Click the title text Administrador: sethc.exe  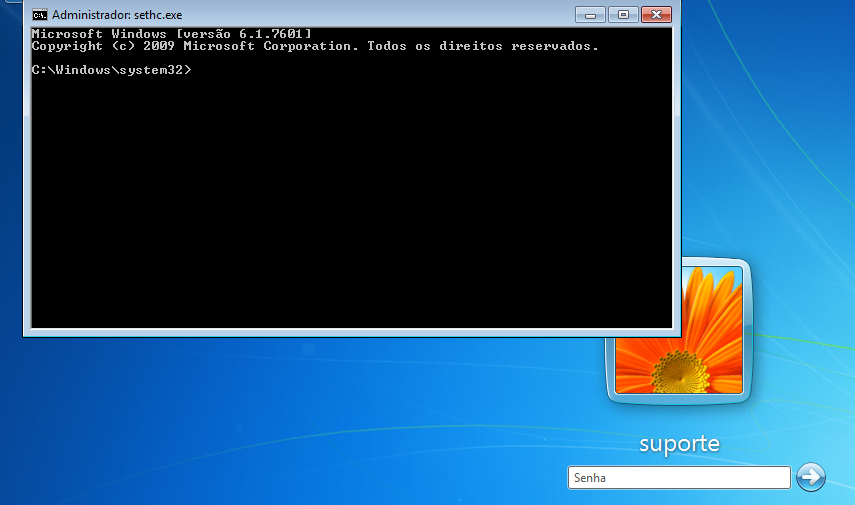117,15
